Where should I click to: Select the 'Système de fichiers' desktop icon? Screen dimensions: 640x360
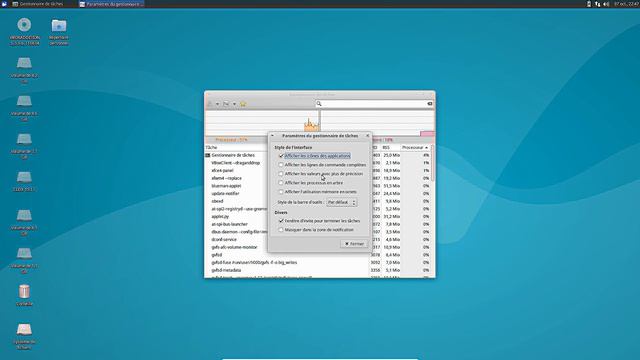(x=24, y=336)
